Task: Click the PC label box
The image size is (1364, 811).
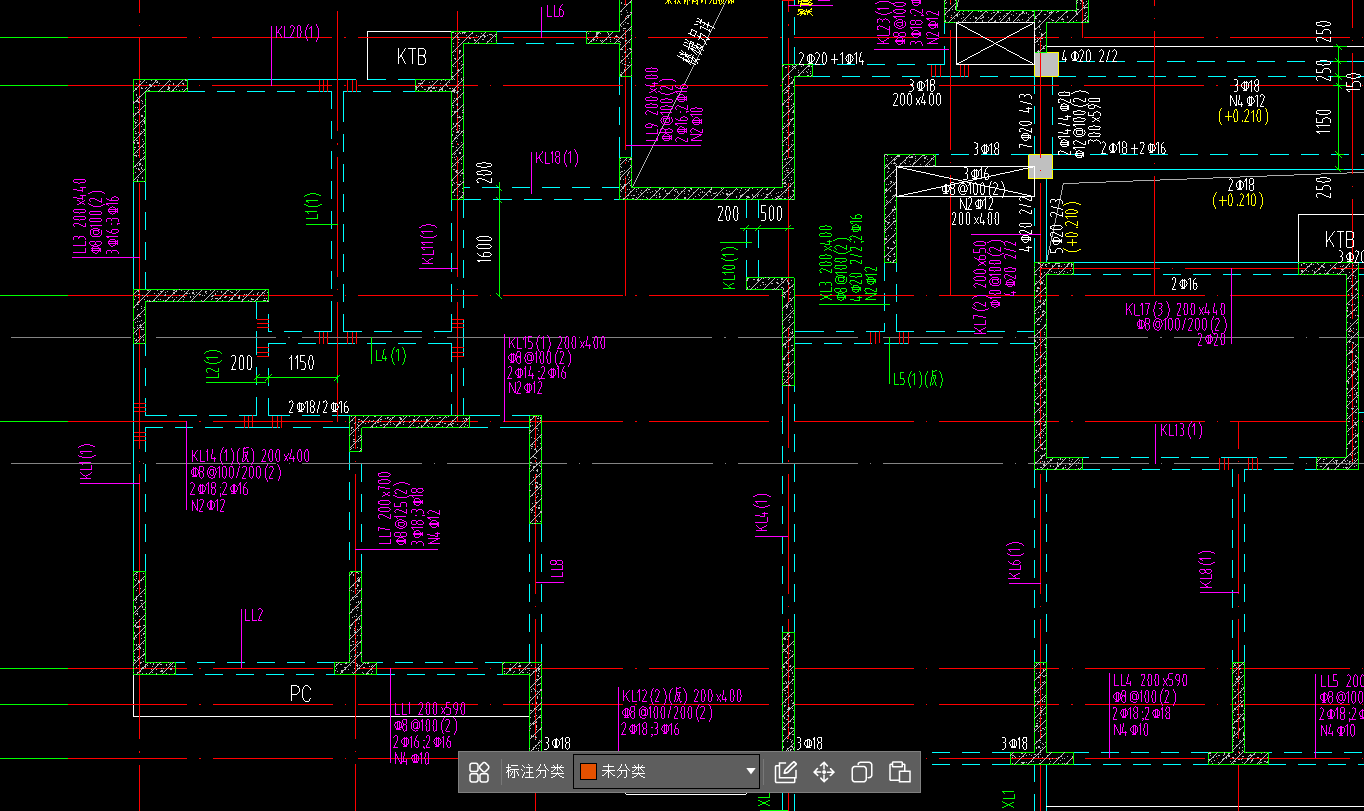Action: (x=300, y=692)
